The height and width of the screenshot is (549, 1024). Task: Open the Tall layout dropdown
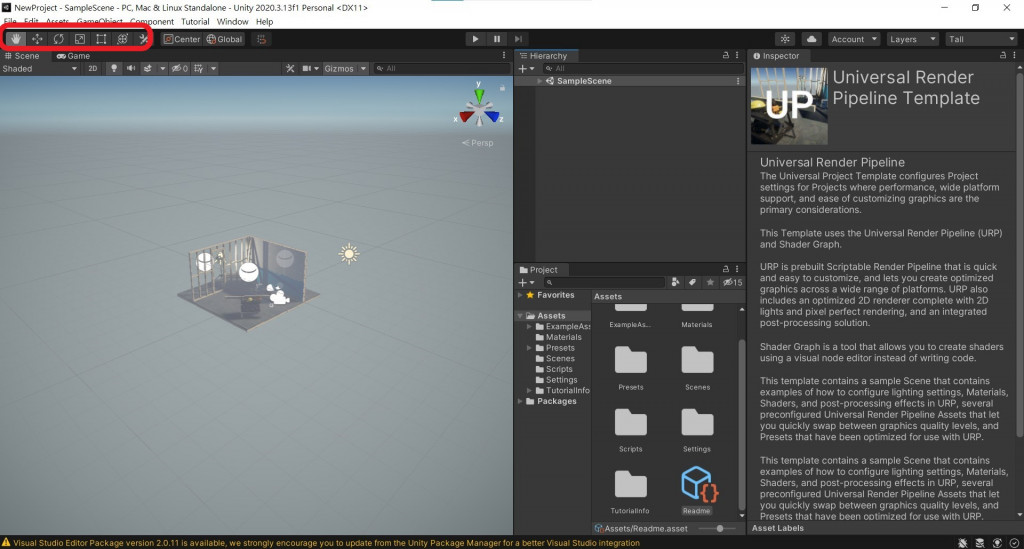(x=982, y=39)
